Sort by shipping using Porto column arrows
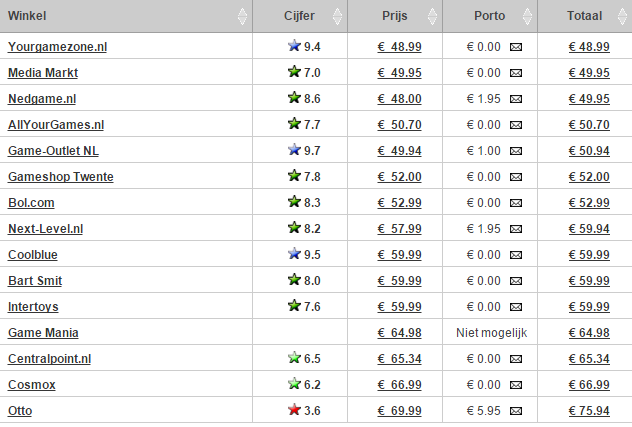632x427 pixels. tap(527, 16)
